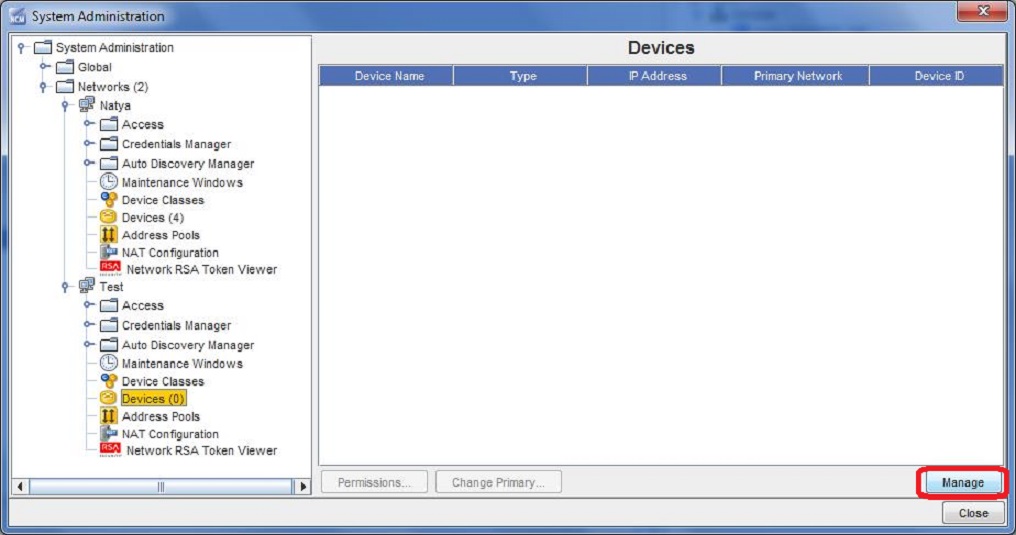Sort by IP Address column header
The height and width of the screenshot is (535, 1016).
[x=657, y=76]
